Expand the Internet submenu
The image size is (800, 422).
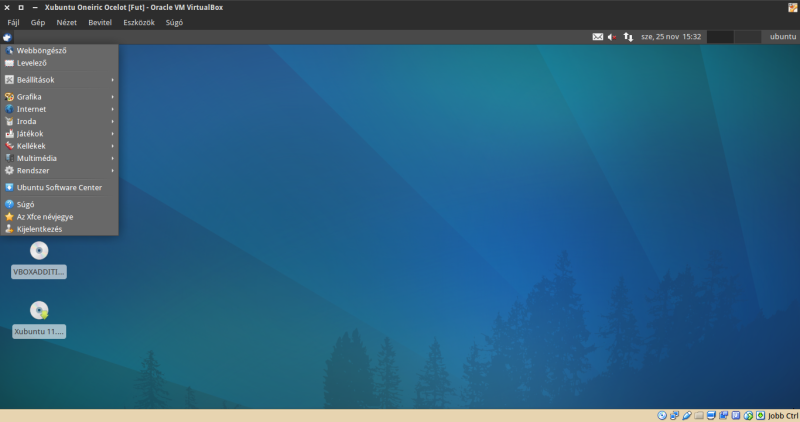(60, 109)
